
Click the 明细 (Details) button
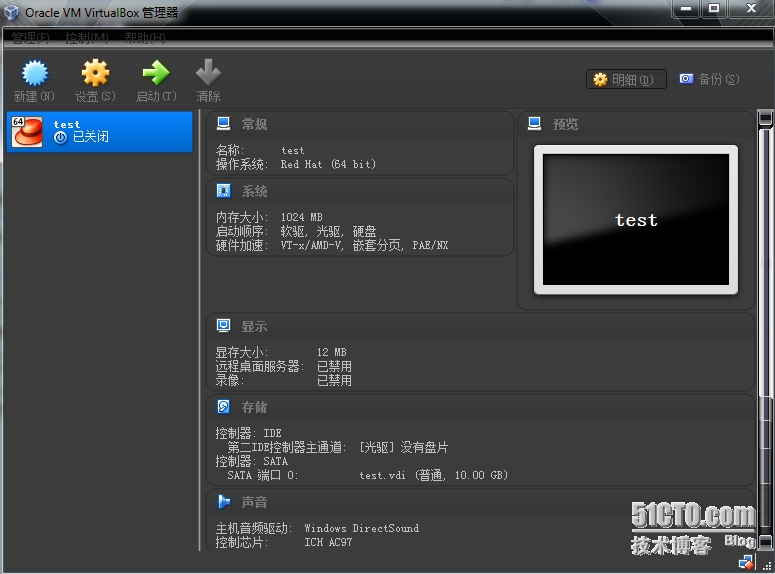pyautogui.click(x=626, y=79)
